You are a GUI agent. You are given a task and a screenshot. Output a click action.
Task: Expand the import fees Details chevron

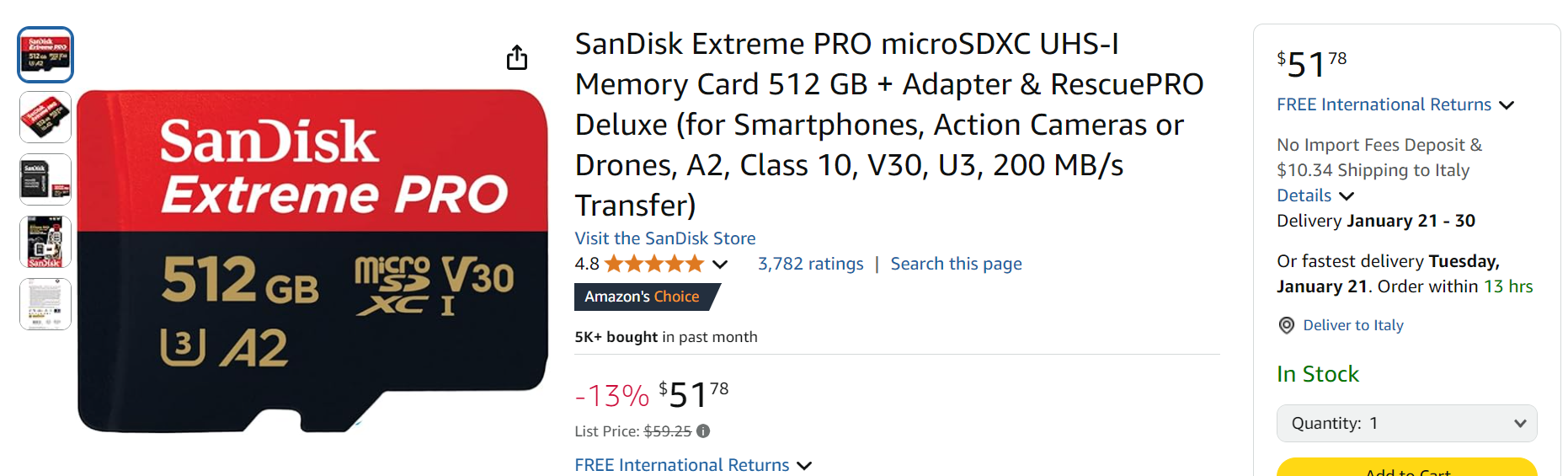pyautogui.click(x=1347, y=196)
